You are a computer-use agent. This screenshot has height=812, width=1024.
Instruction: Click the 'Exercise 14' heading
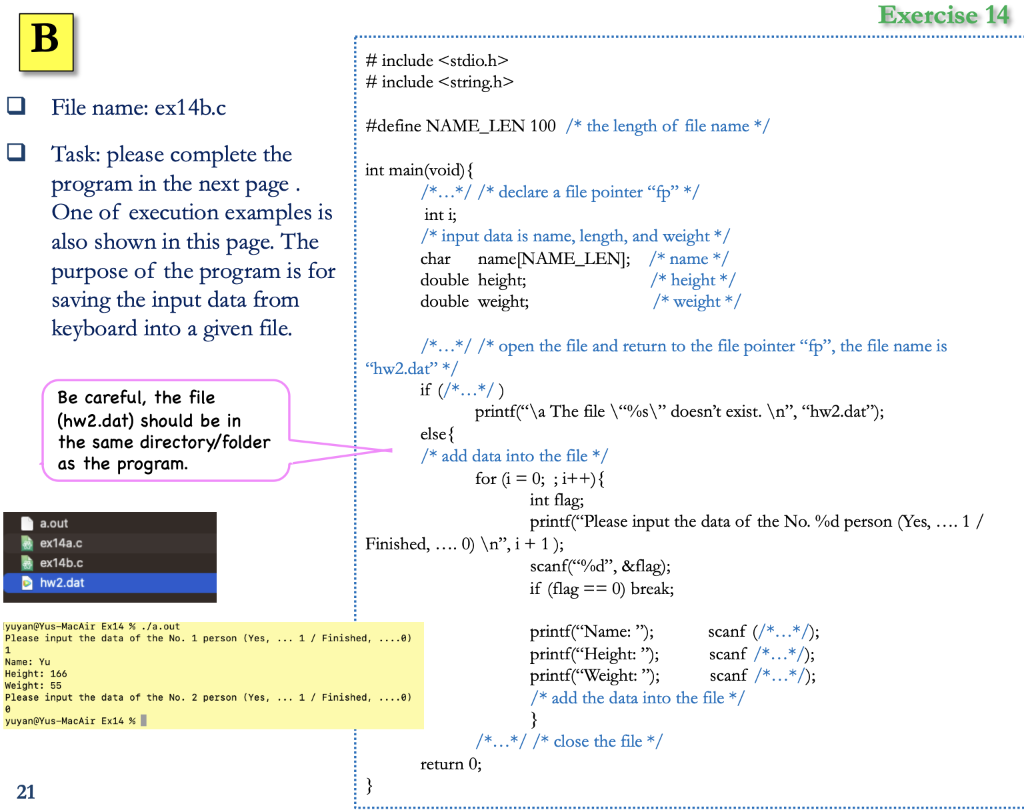[944, 15]
